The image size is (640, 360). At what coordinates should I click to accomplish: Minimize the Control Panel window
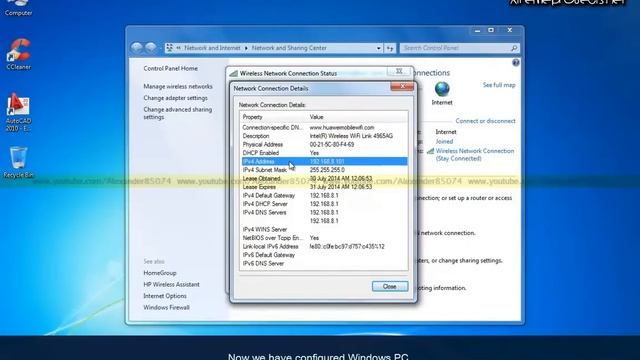[x=477, y=31]
